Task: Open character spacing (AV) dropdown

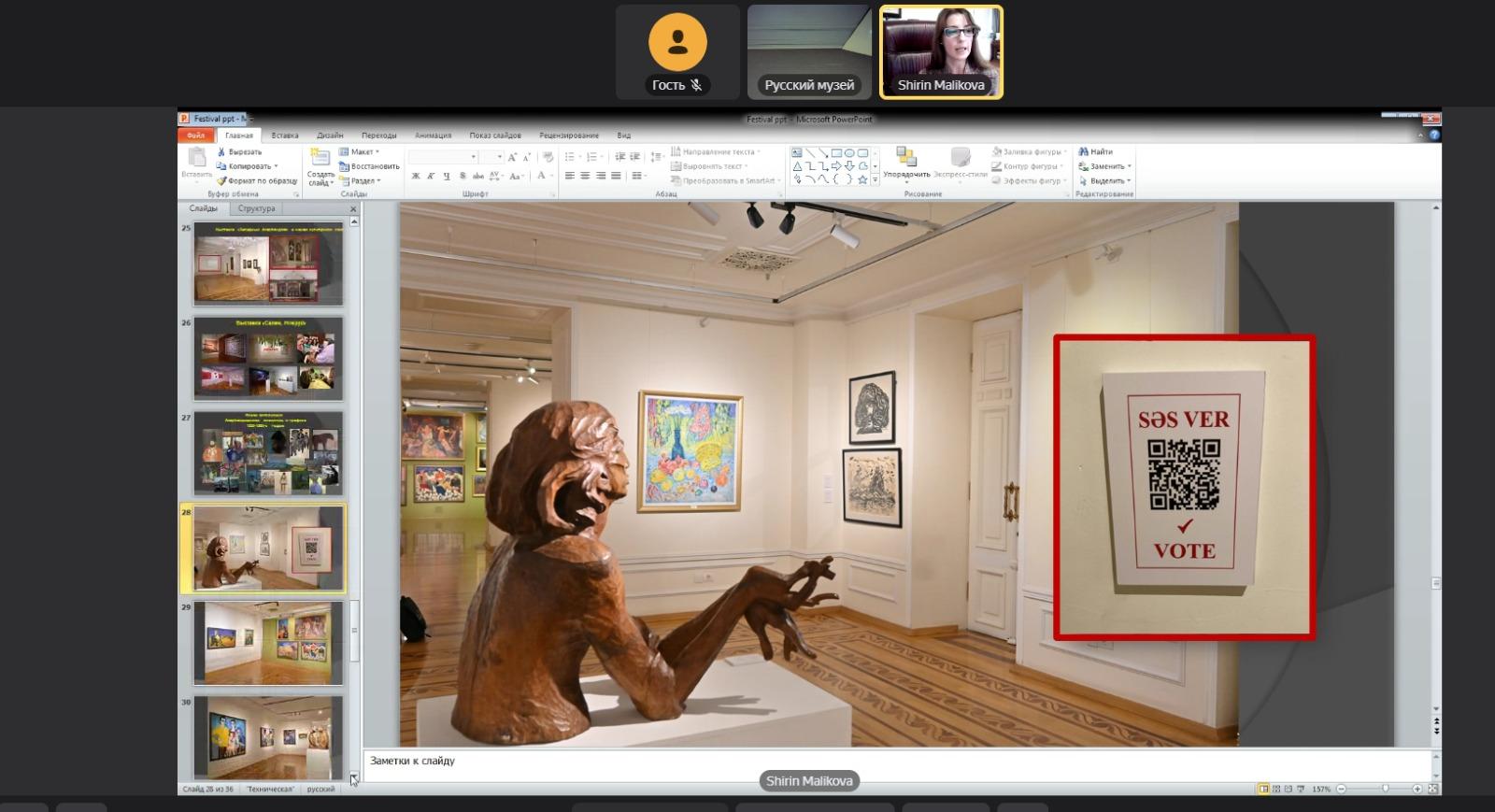Action: click(x=496, y=176)
